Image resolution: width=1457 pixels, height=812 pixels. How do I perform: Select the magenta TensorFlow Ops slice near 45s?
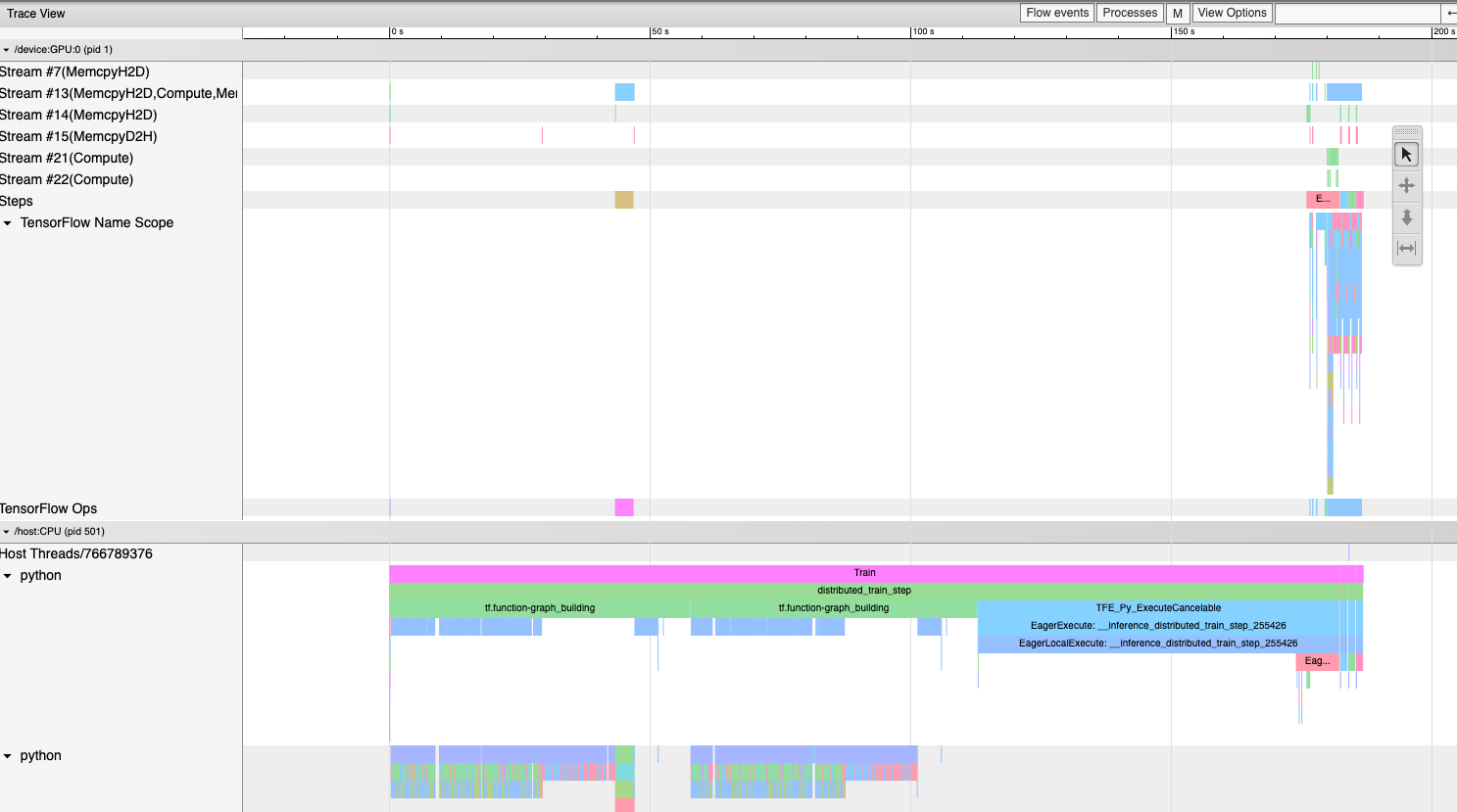click(x=624, y=507)
